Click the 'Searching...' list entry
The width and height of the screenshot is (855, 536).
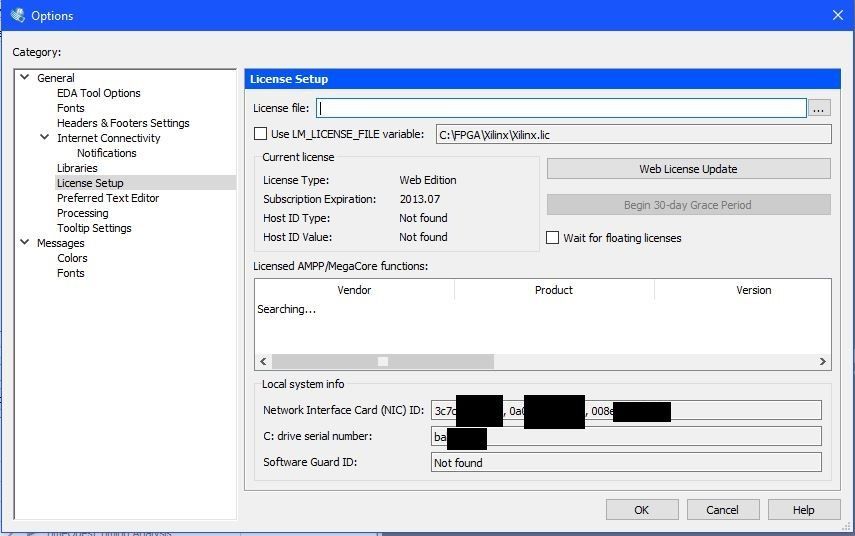point(286,309)
